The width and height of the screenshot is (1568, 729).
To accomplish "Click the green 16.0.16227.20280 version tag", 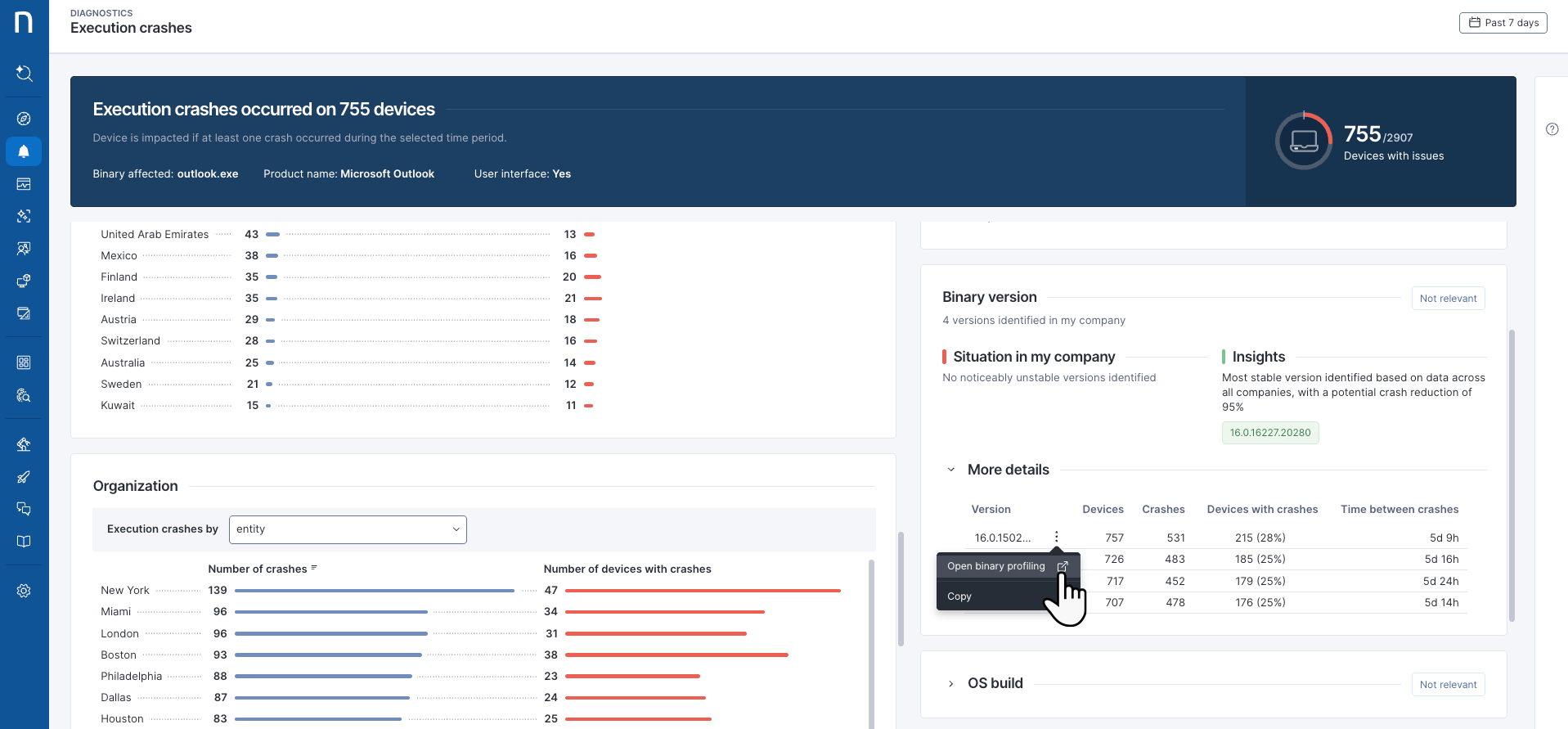I will [x=1269, y=433].
